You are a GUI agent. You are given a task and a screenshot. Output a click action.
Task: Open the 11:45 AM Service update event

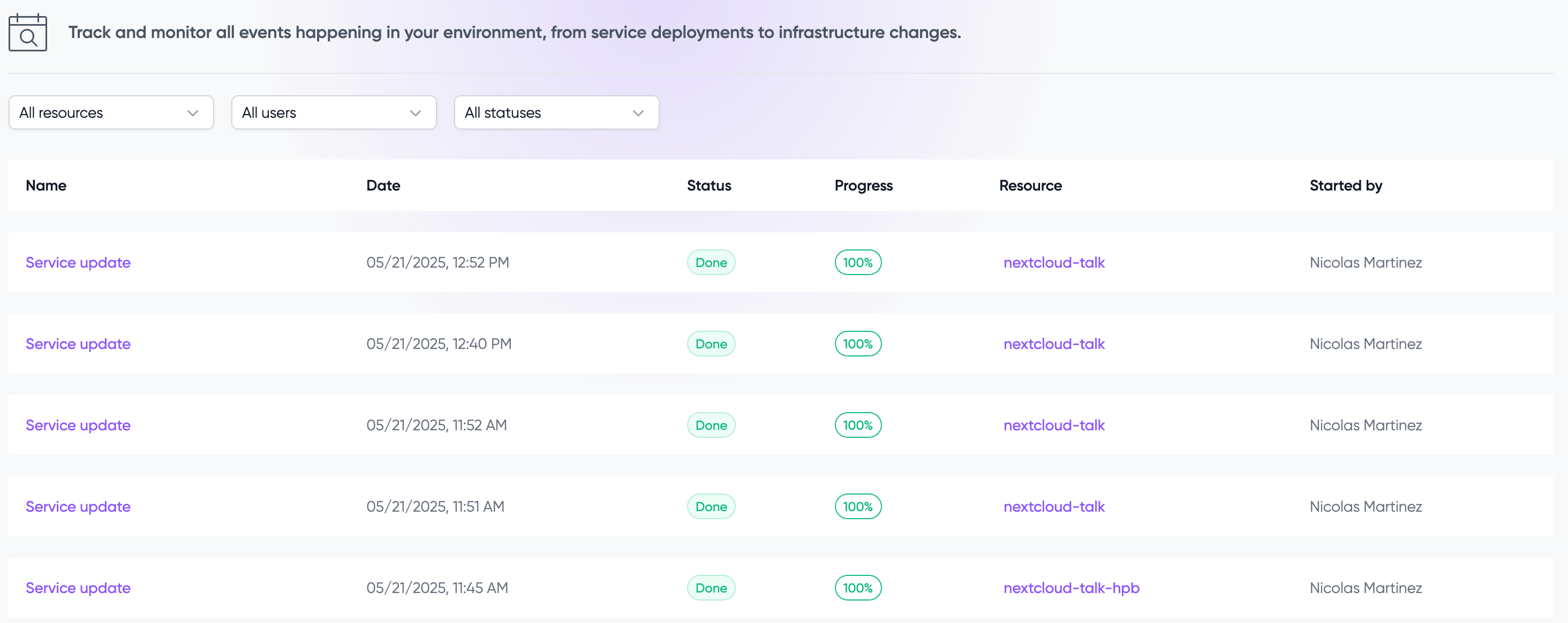click(x=78, y=588)
